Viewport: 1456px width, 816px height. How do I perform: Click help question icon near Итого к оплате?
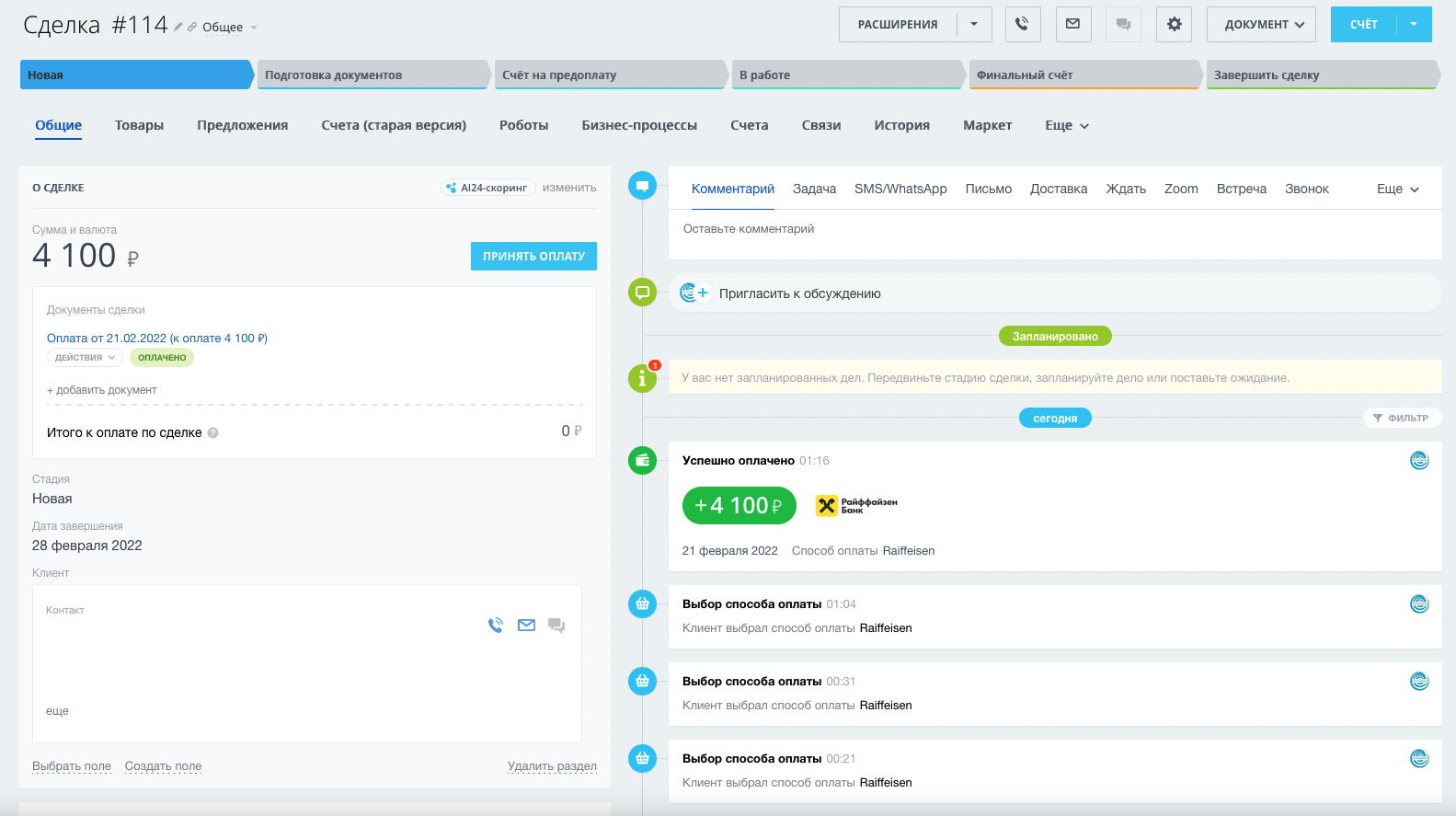213,433
